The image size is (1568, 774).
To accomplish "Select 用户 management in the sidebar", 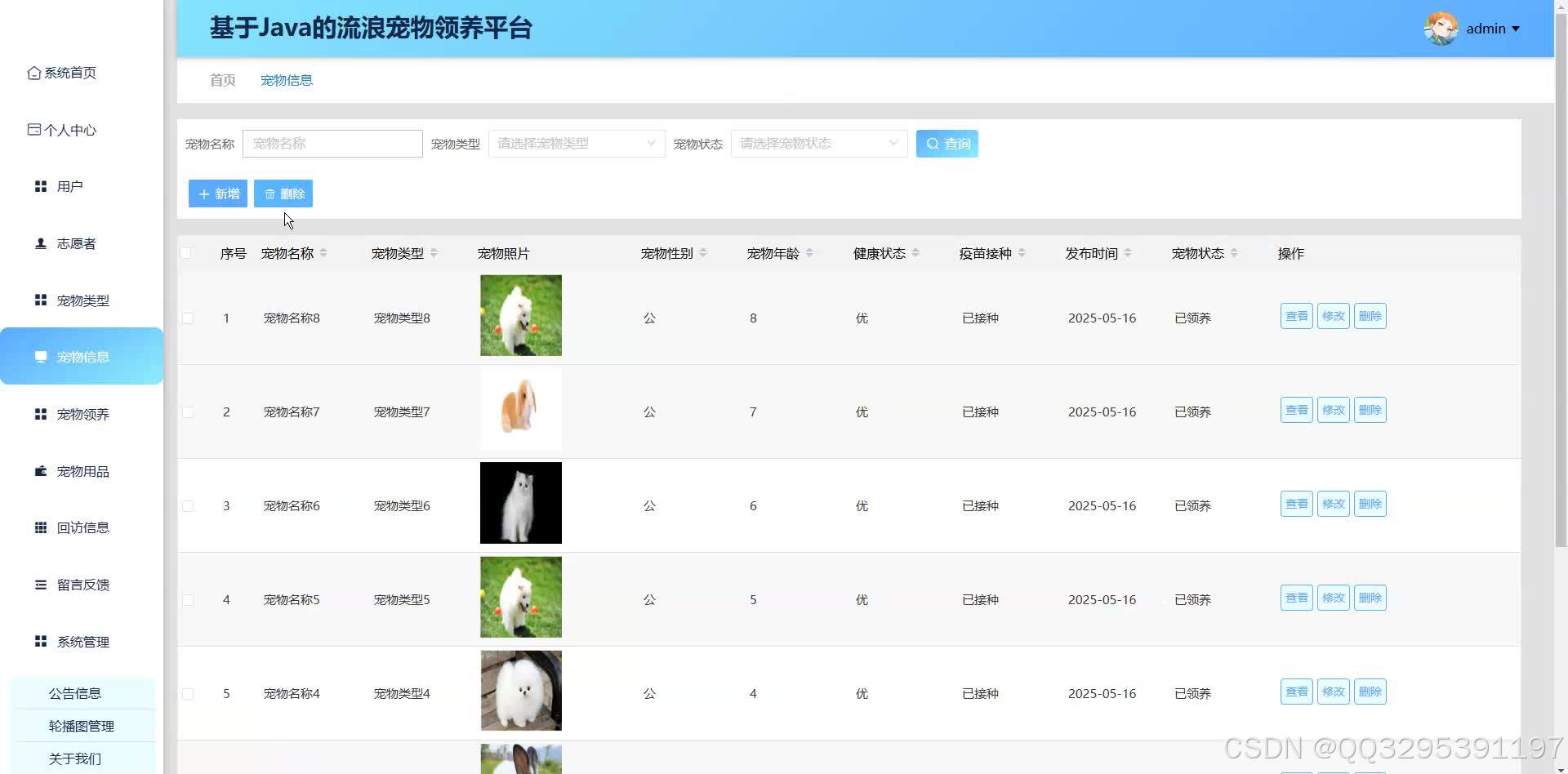I will point(71,186).
